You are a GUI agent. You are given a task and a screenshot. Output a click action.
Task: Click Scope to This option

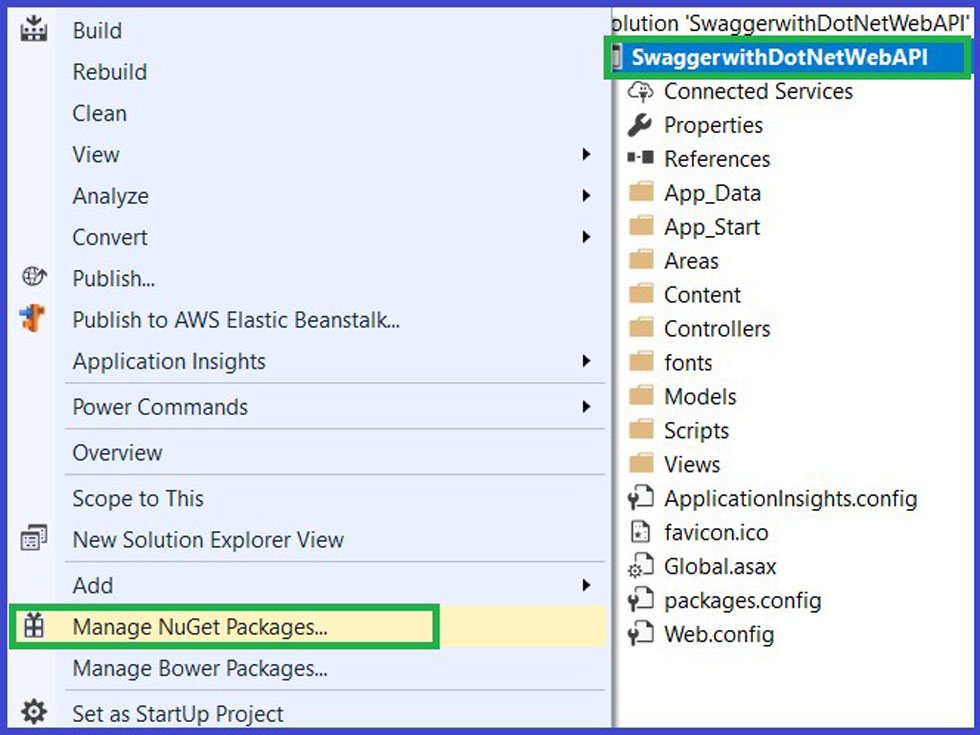click(x=137, y=498)
